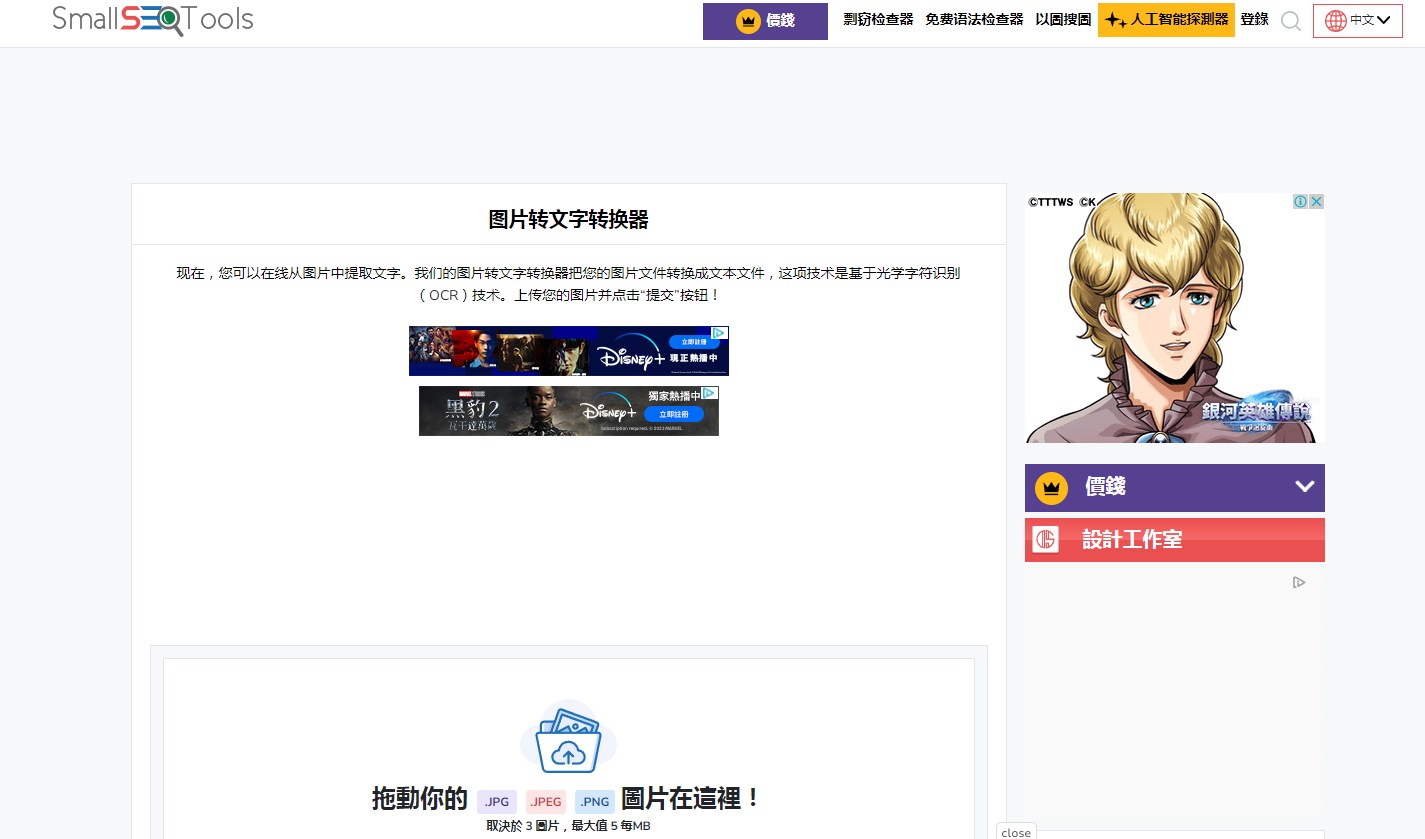Go to 以圖搜圖 in the navigation bar
This screenshot has height=839, width=1425.
tap(1063, 19)
